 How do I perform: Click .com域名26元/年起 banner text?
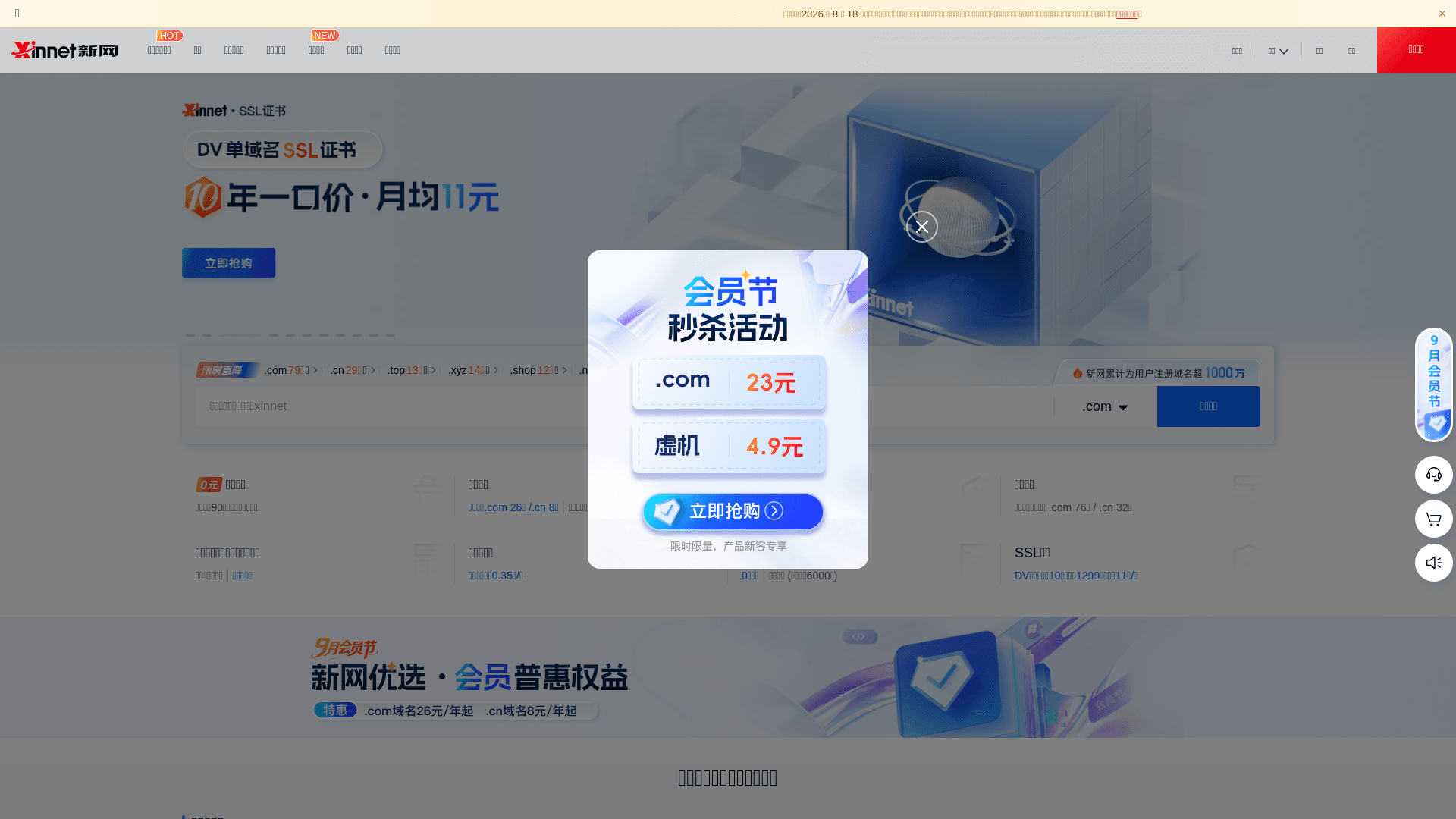click(419, 711)
